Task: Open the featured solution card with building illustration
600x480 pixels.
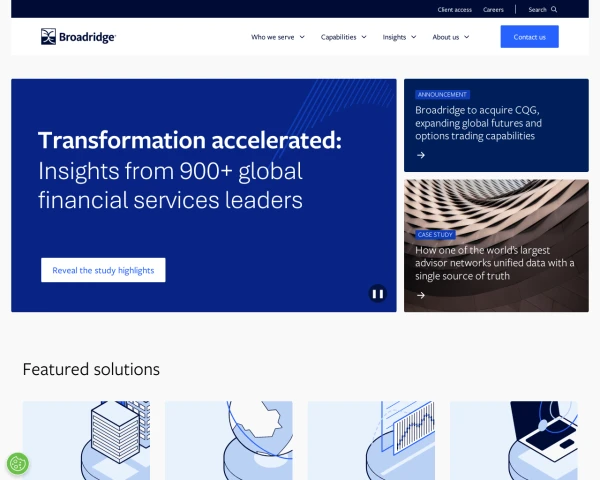Action: coord(86,440)
